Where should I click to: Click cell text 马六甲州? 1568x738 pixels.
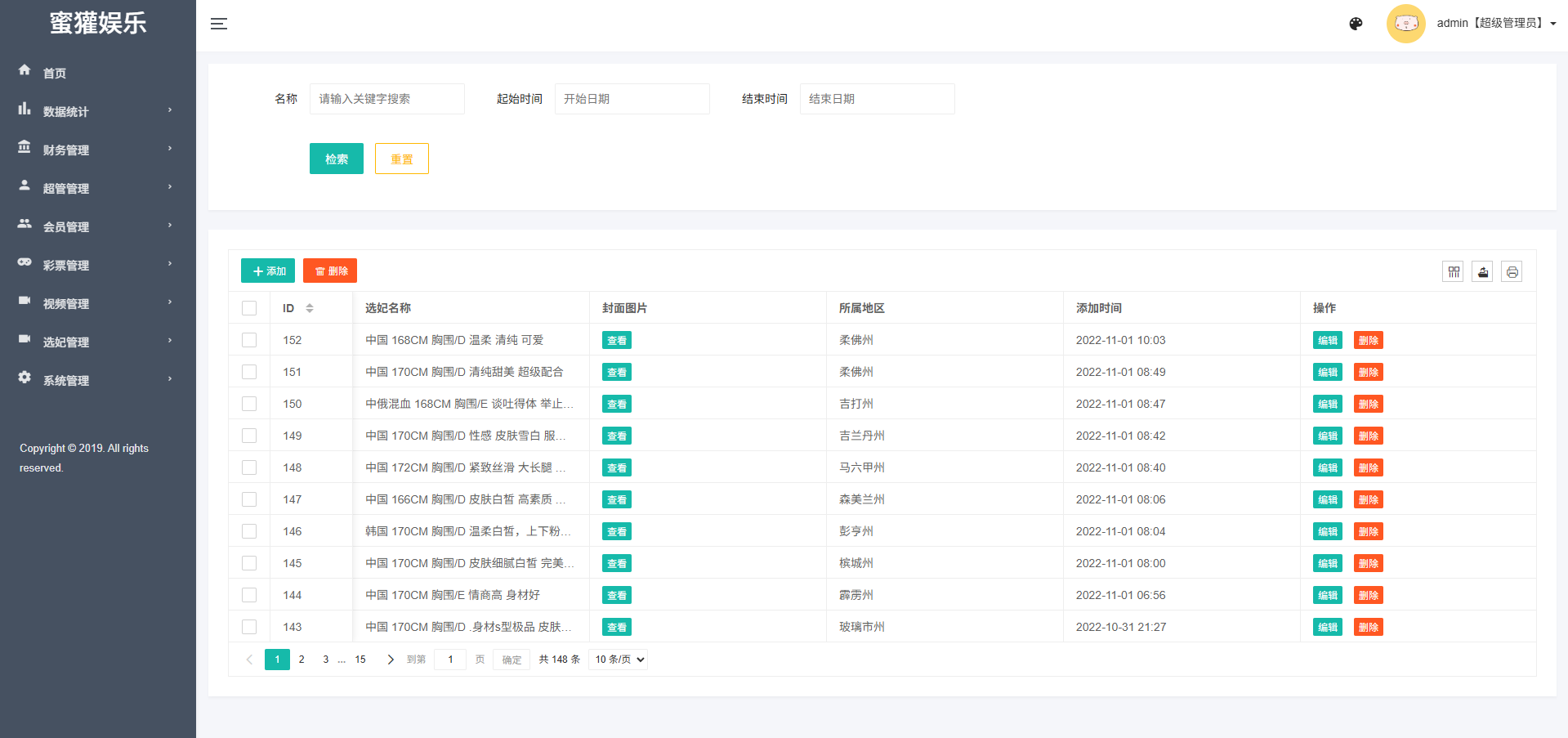[862, 467]
